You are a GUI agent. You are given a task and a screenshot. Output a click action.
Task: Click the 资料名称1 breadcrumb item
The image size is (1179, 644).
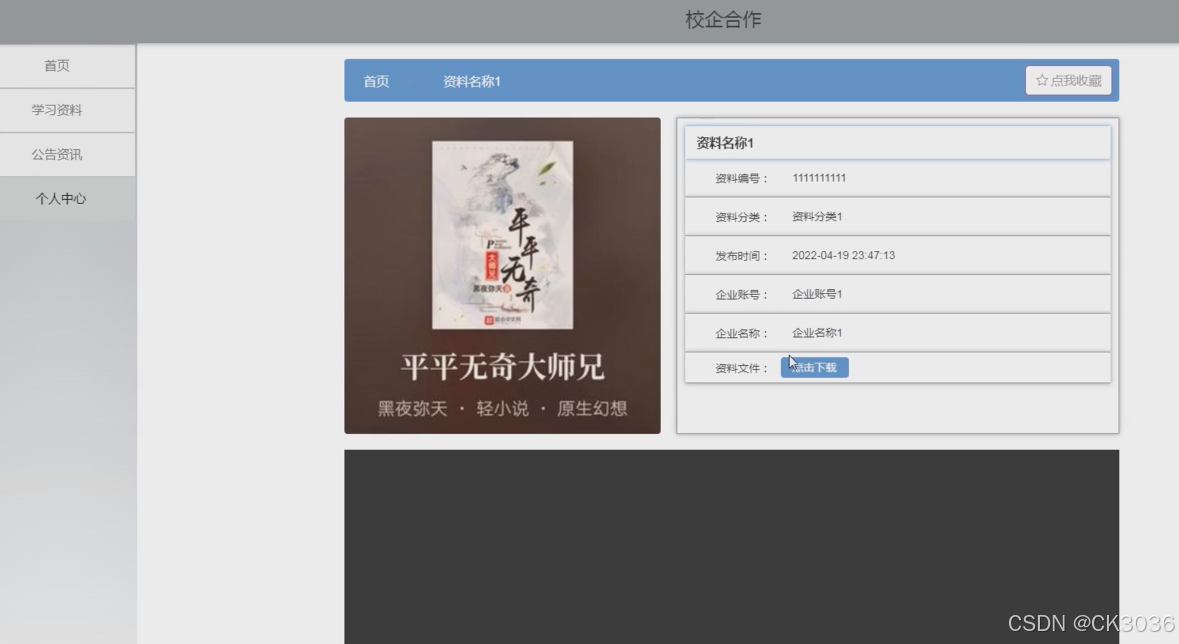(x=471, y=81)
